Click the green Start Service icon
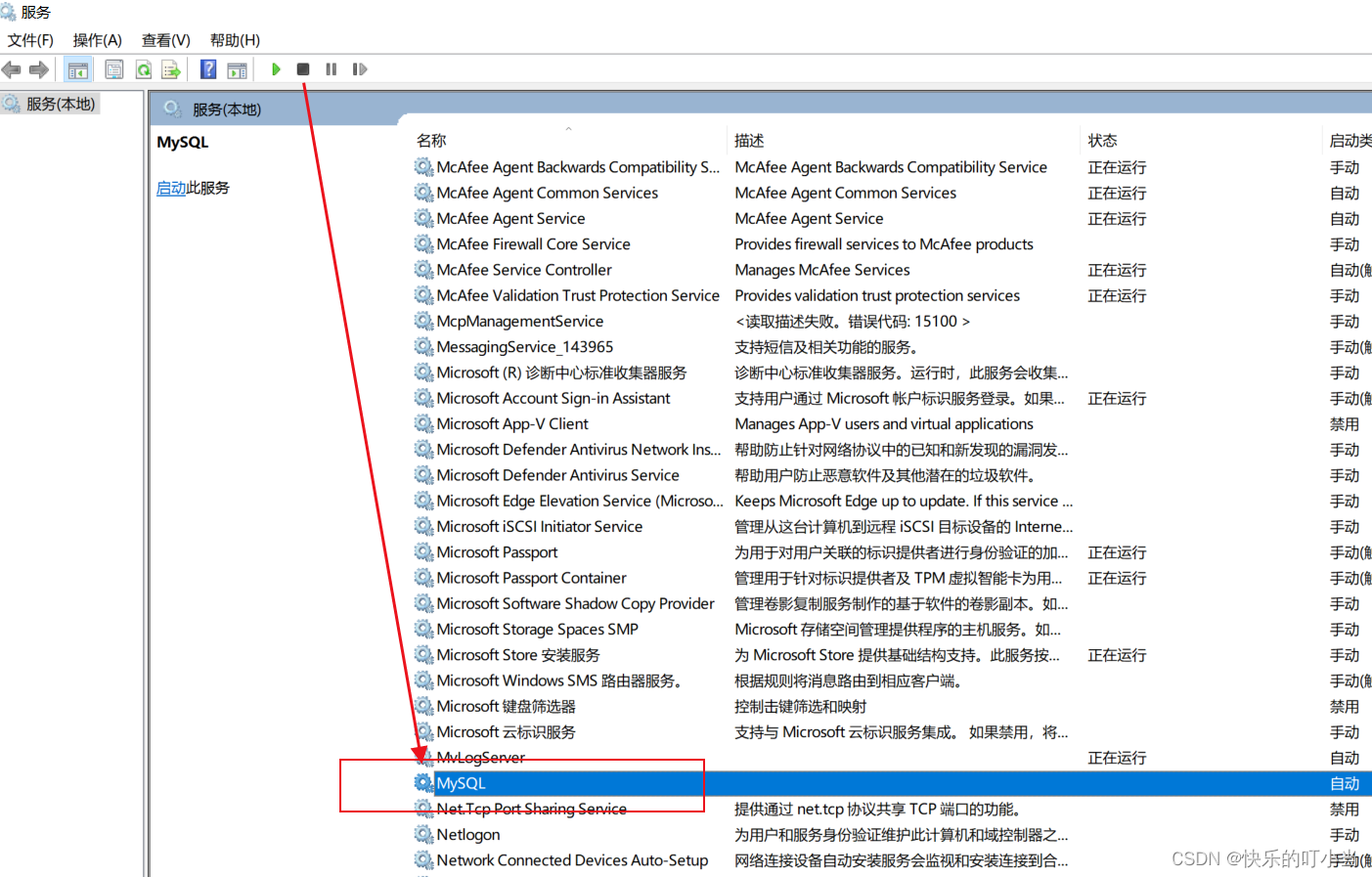Image resolution: width=1372 pixels, height=877 pixels. point(276,69)
